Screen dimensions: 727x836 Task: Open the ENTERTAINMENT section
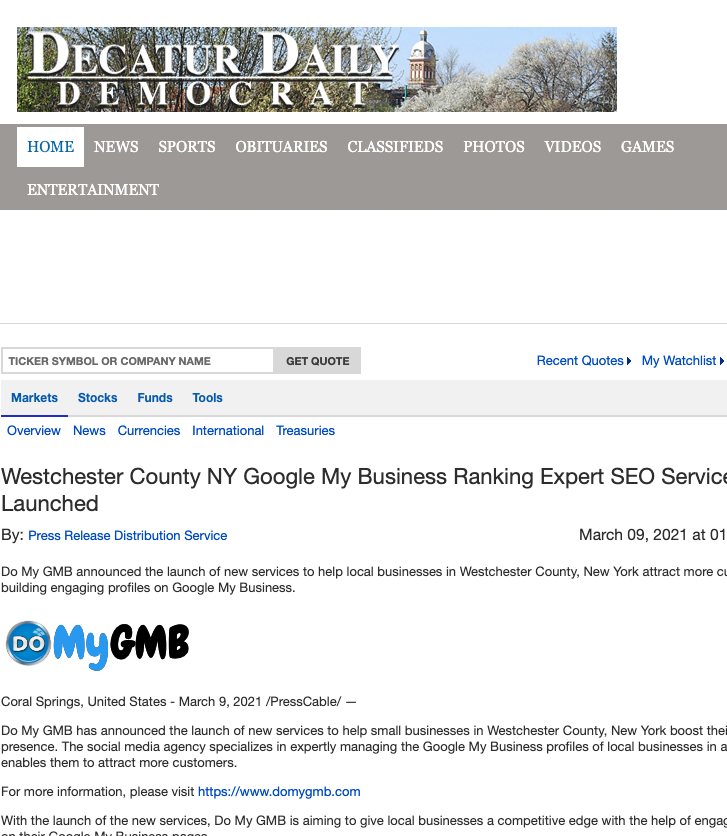pos(93,190)
